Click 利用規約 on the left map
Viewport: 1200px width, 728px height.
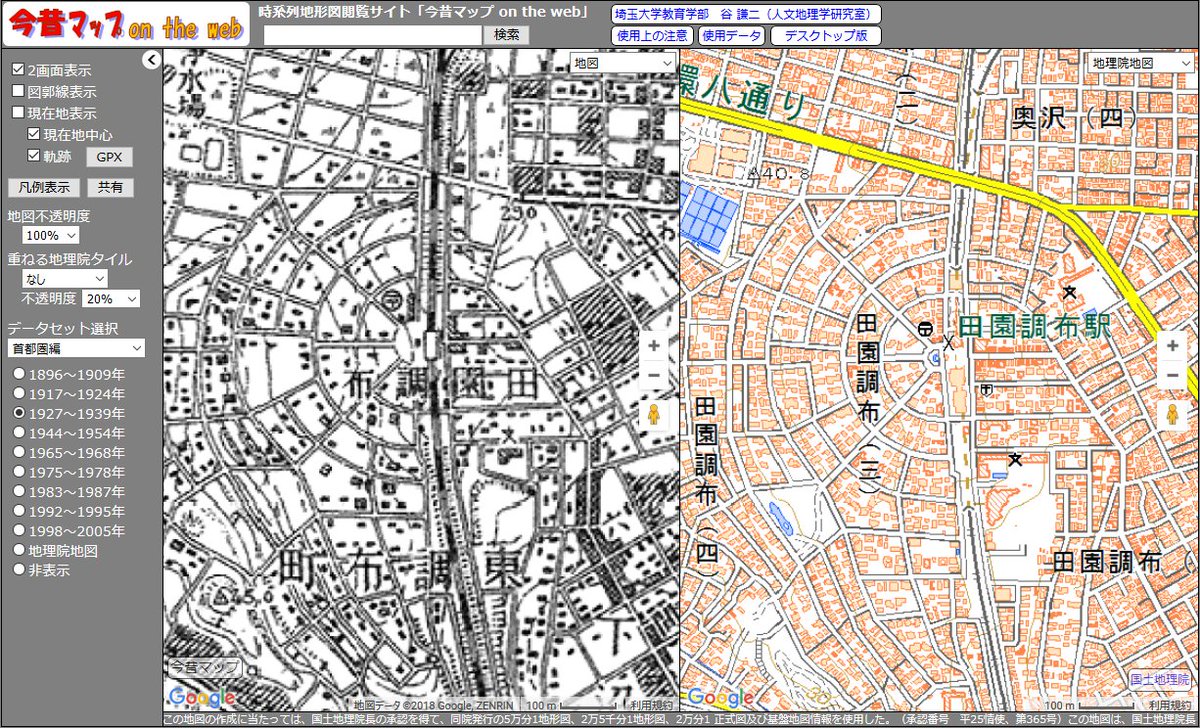point(653,705)
